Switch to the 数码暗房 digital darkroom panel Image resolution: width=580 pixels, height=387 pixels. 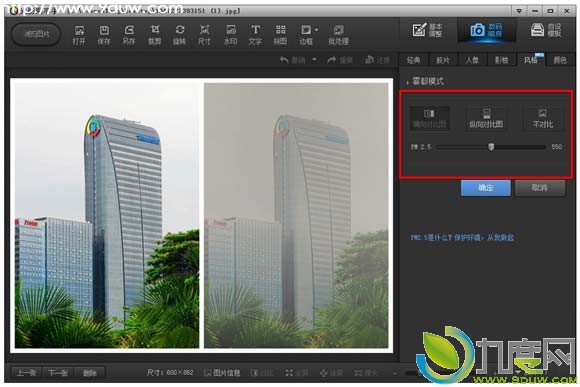coord(486,30)
